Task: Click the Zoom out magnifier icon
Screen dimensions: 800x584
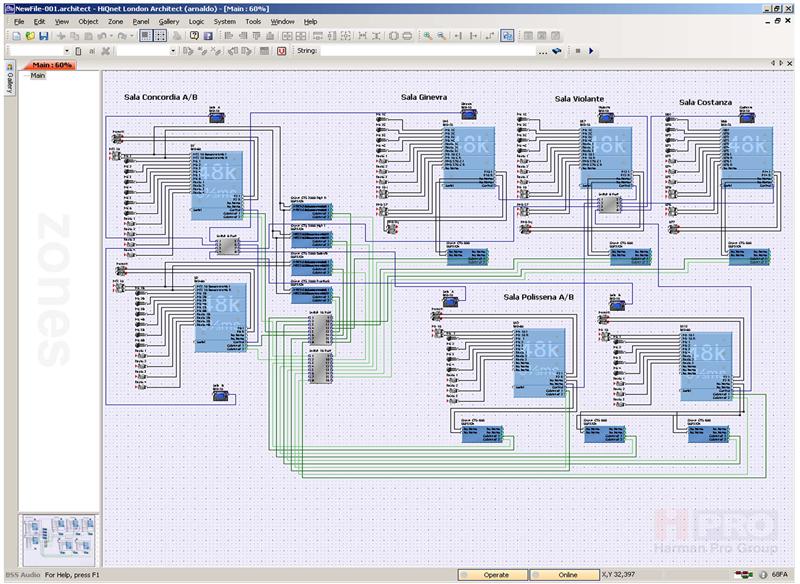Action: [441, 36]
